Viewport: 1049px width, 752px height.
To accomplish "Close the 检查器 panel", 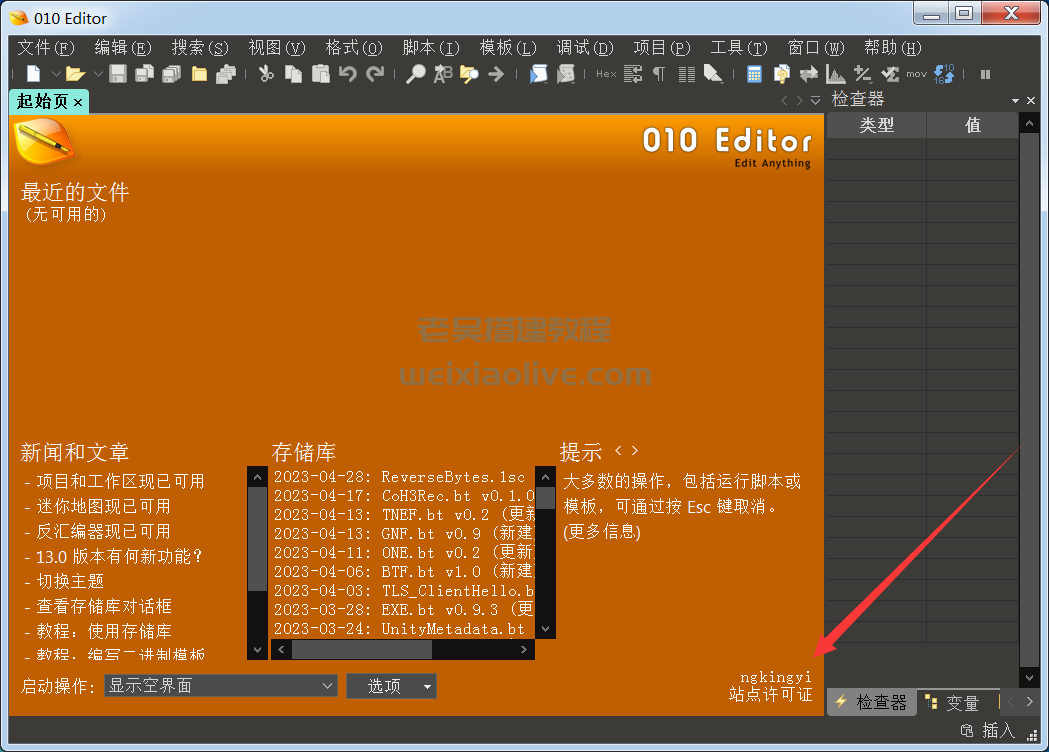I will tap(1031, 100).
